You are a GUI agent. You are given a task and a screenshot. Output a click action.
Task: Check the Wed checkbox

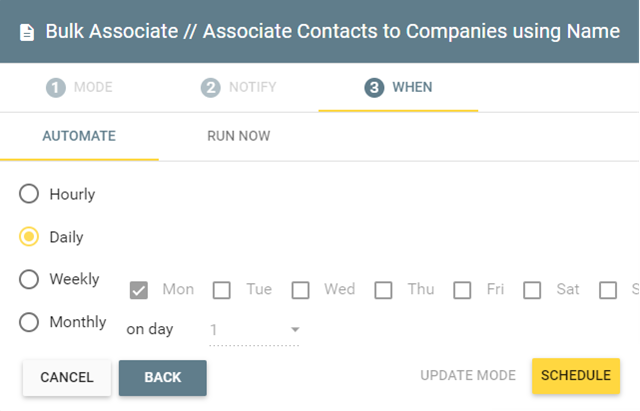(x=300, y=290)
